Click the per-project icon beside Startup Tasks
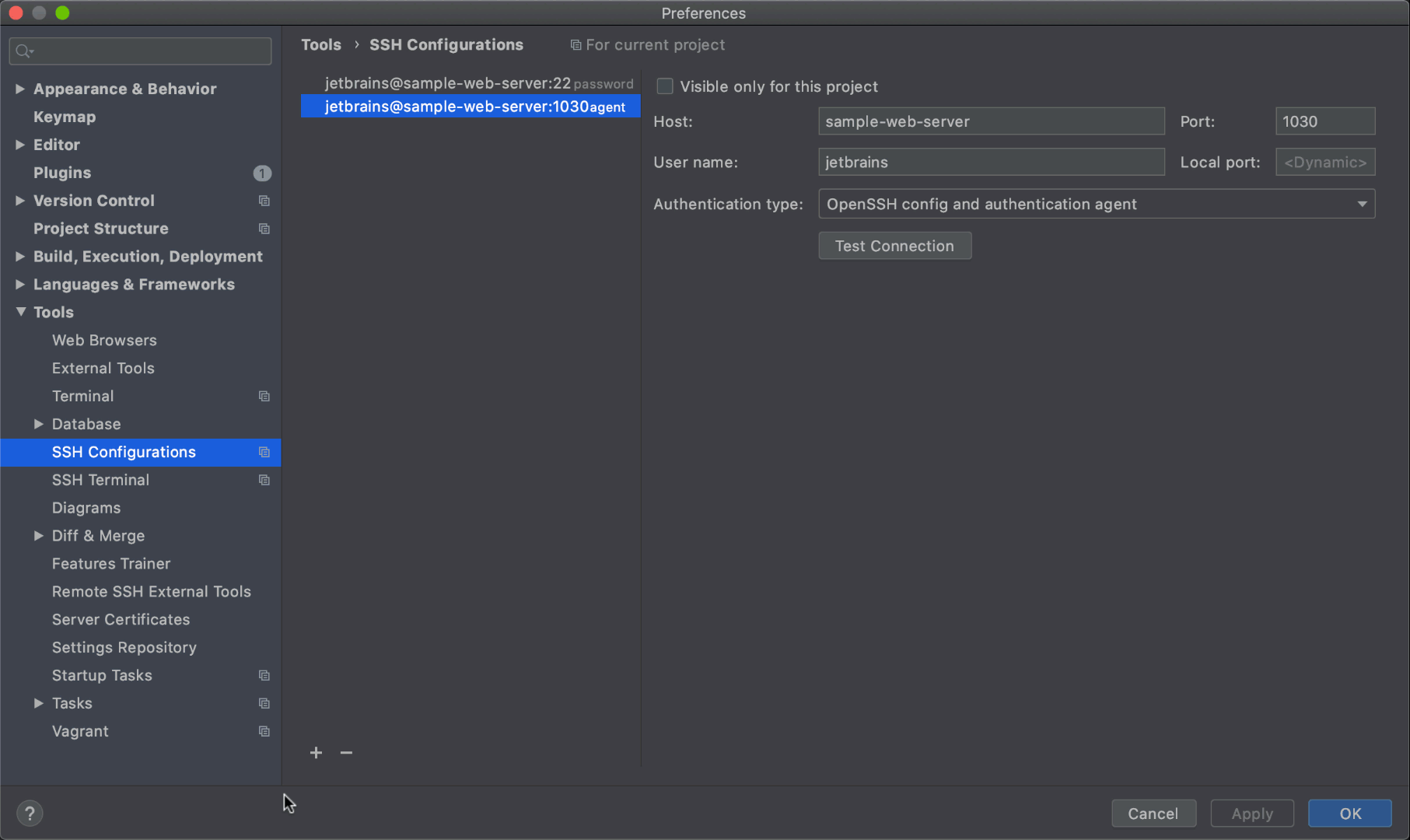The image size is (1410, 840). (264, 675)
